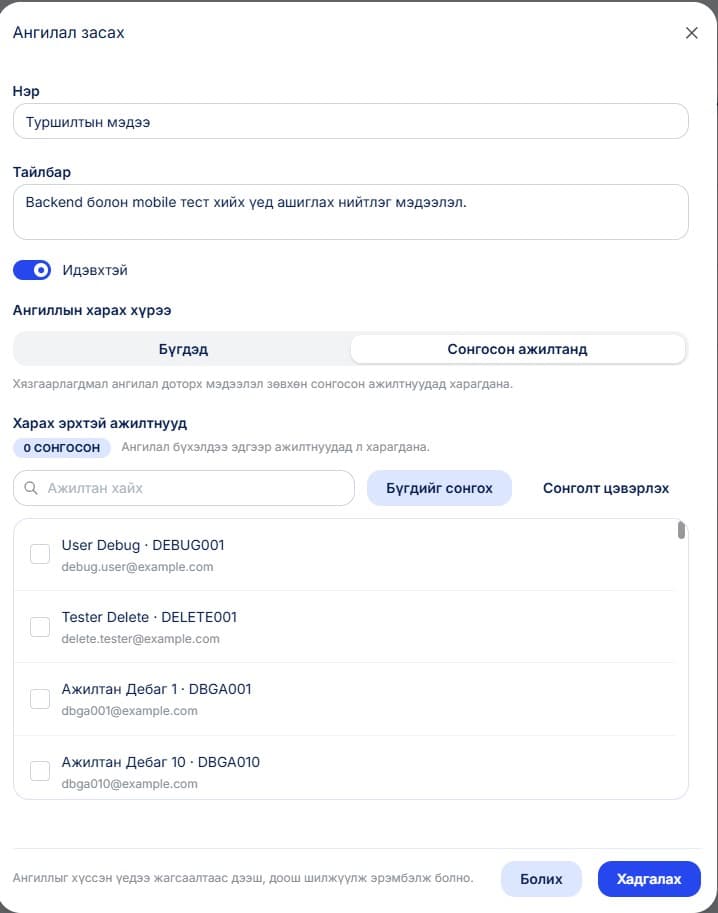Close the Ангилал засах dialog
The height and width of the screenshot is (913, 718).
pos(691,33)
